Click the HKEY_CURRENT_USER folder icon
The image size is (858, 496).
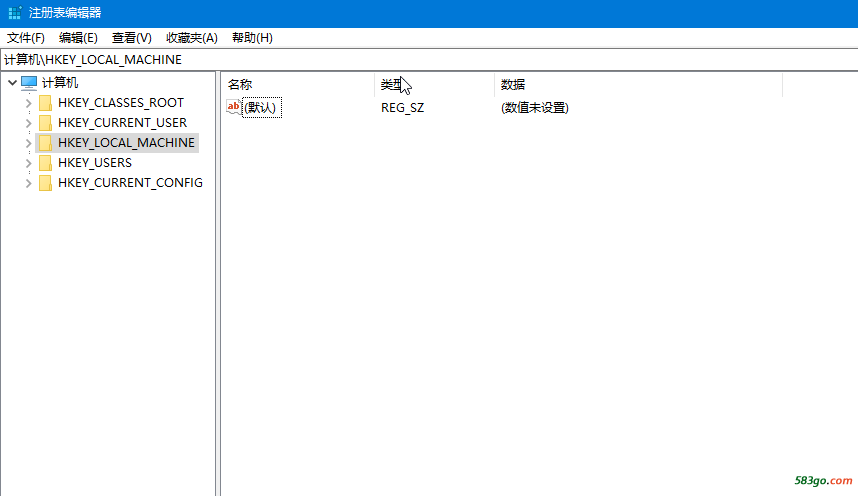coord(45,123)
